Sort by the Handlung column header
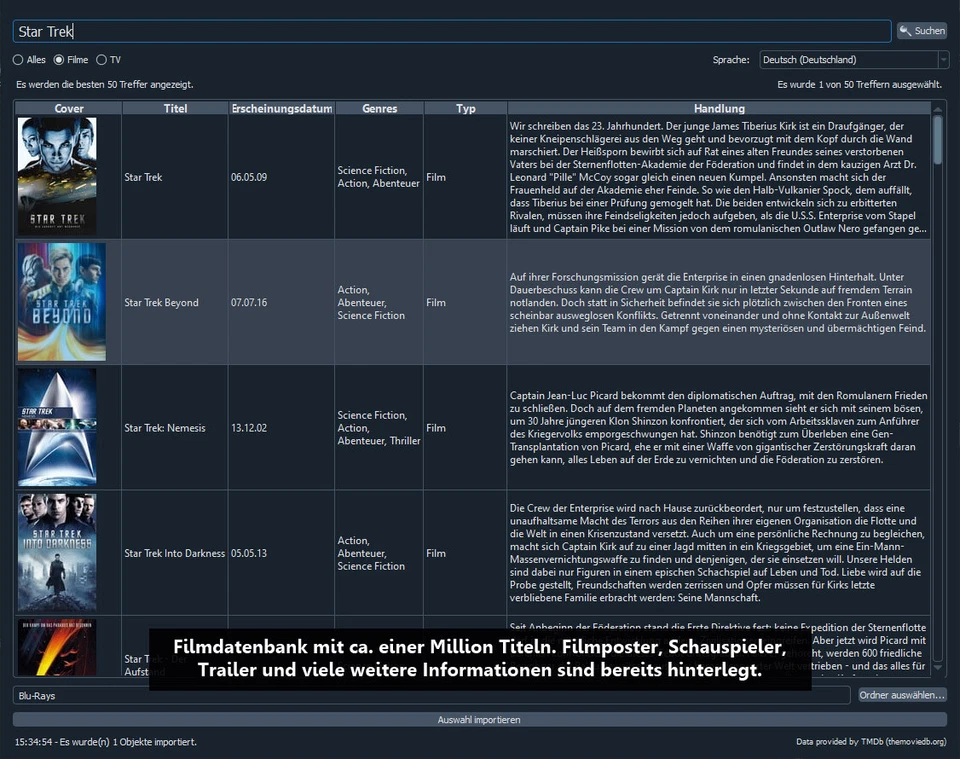The image size is (960, 759). pyautogui.click(x=719, y=108)
